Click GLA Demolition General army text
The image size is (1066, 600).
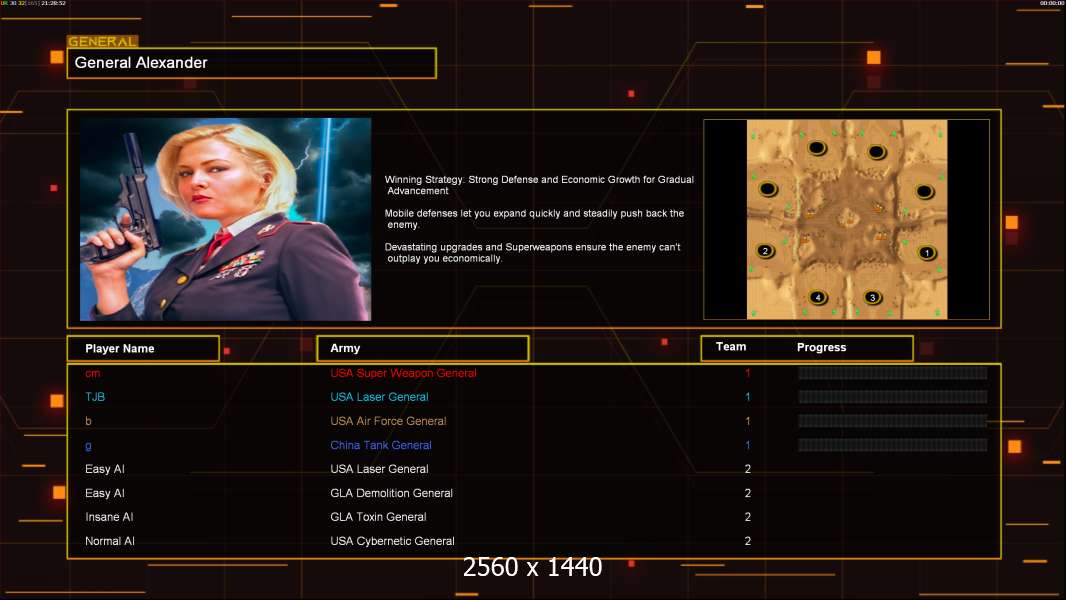pyautogui.click(x=392, y=493)
